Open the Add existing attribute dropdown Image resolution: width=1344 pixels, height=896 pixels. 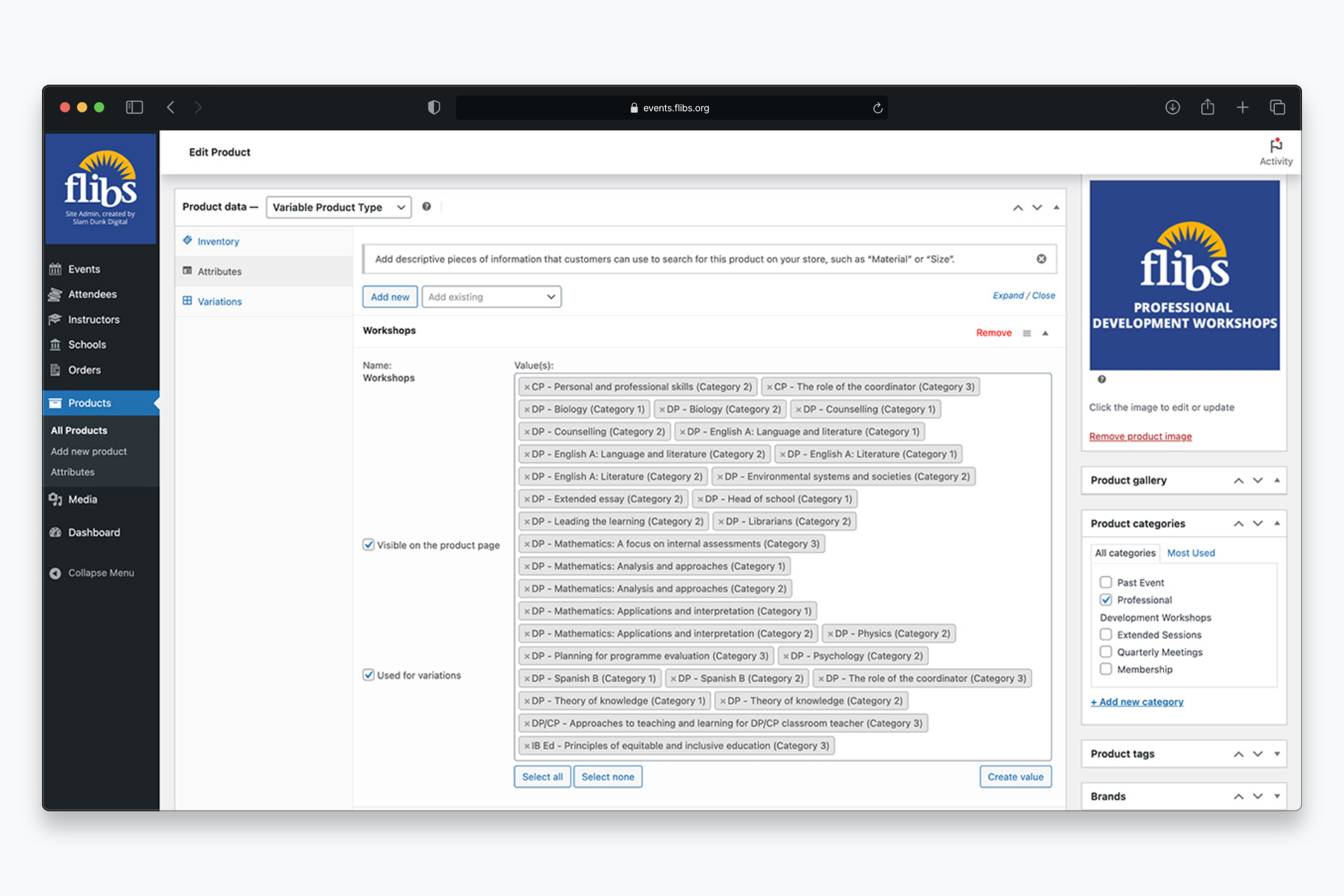[x=491, y=297]
